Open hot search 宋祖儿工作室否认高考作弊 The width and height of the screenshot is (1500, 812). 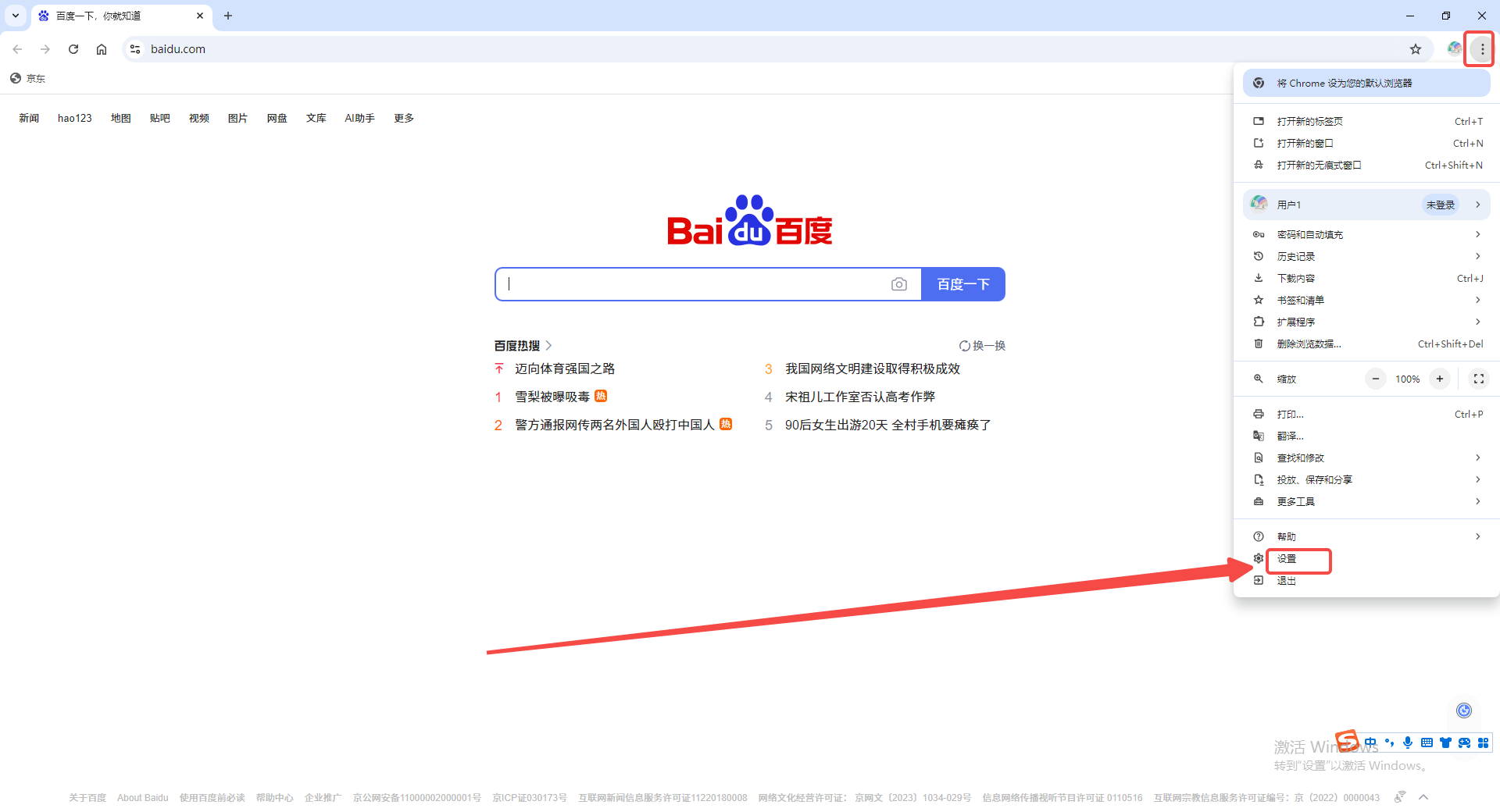[860, 397]
